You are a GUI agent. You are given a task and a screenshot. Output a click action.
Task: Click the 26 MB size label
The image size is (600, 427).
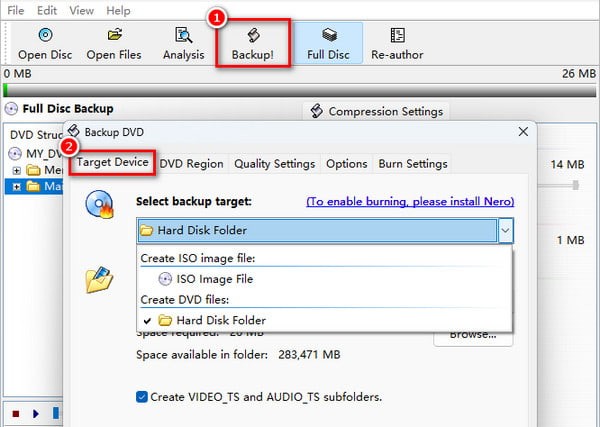[579, 73]
